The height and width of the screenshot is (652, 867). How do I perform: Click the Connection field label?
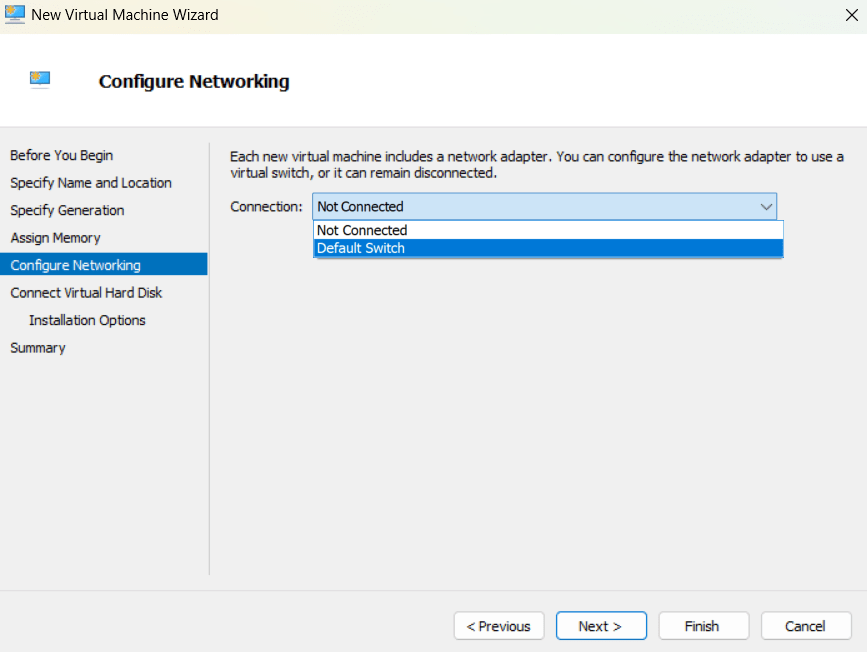click(x=266, y=207)
